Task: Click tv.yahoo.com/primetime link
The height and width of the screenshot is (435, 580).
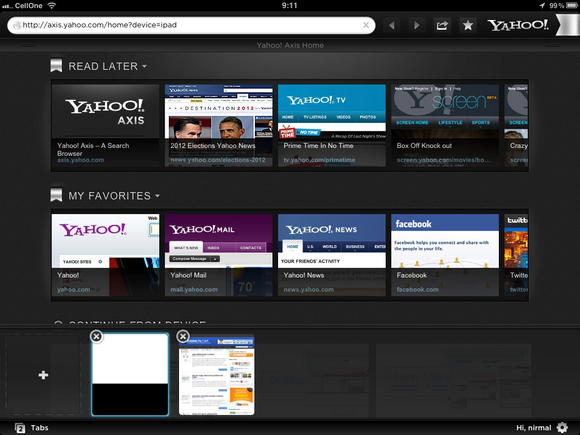Action: tap(319, 160)
